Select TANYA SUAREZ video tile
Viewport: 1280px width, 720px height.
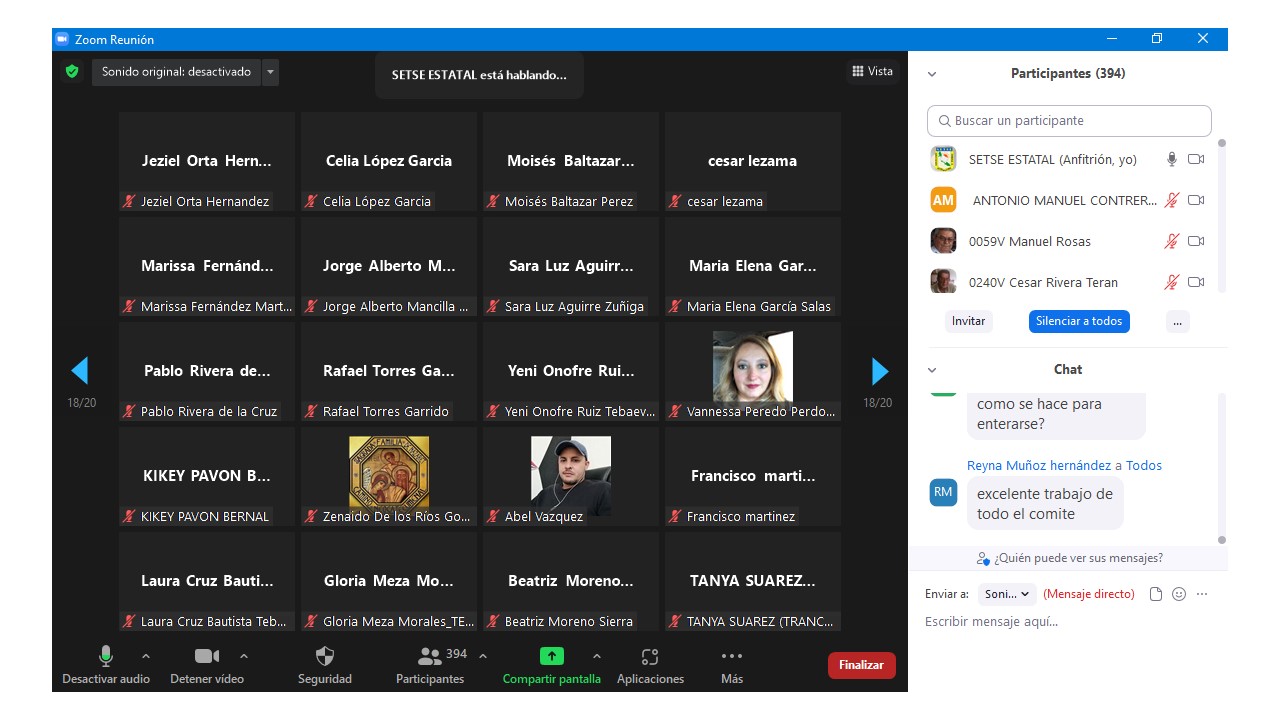753,581
